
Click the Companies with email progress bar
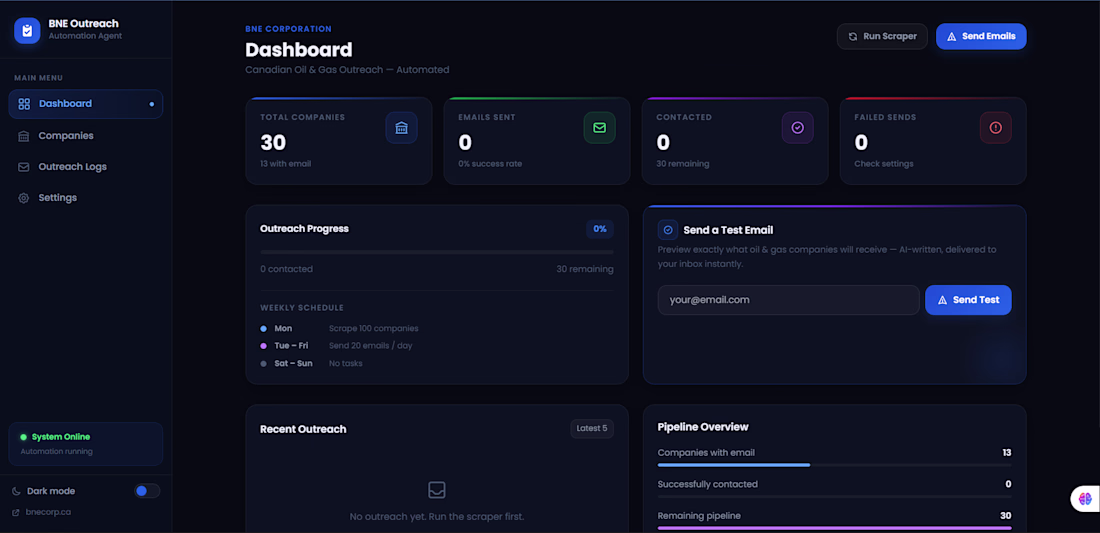coord(835,465)
